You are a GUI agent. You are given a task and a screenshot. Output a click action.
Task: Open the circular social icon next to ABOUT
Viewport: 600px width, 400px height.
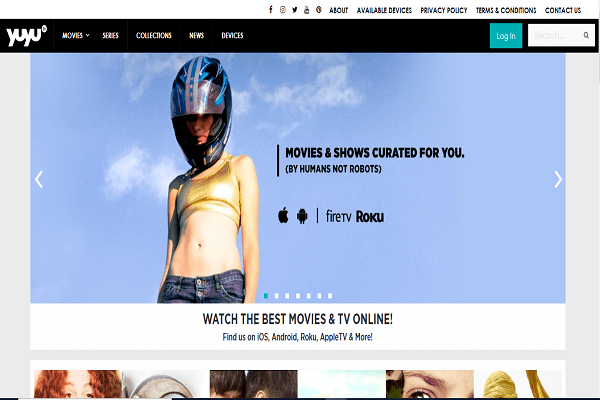coord(318,10)
